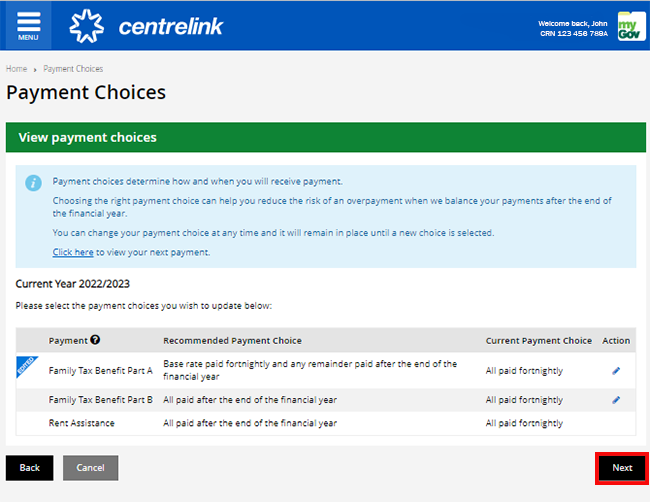Screen dimensions: 650x502
Task: Open the myGov icon in header
Action: pyautogui.click(x=631, y=26)
